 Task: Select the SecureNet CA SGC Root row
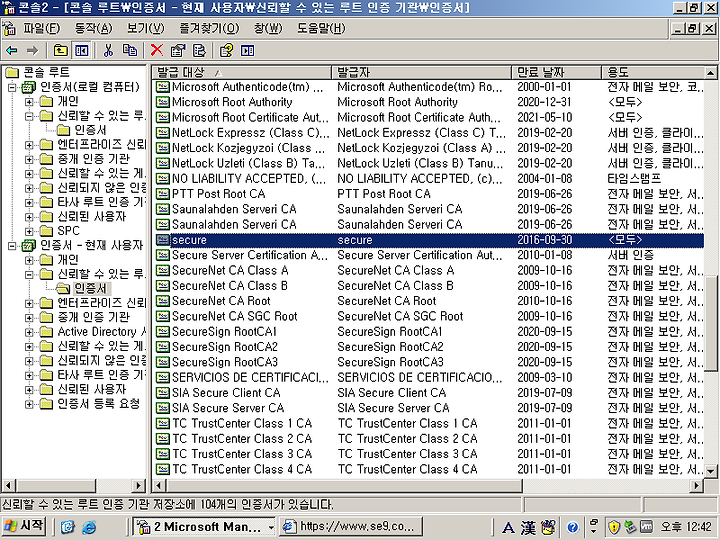(429, 316)
